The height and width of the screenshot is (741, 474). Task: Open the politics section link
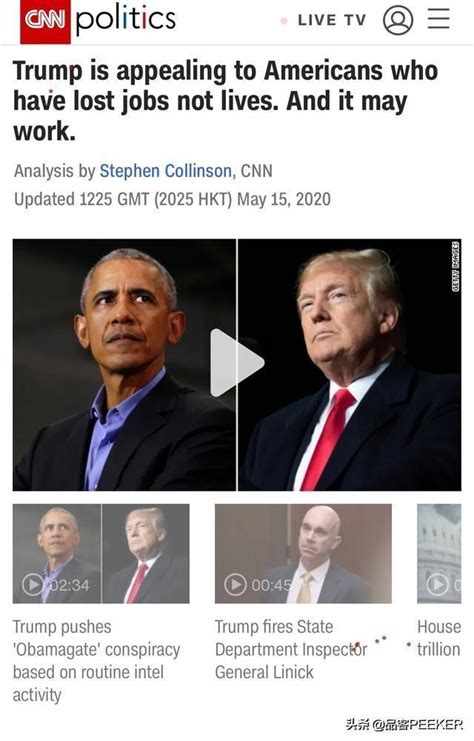126,19
